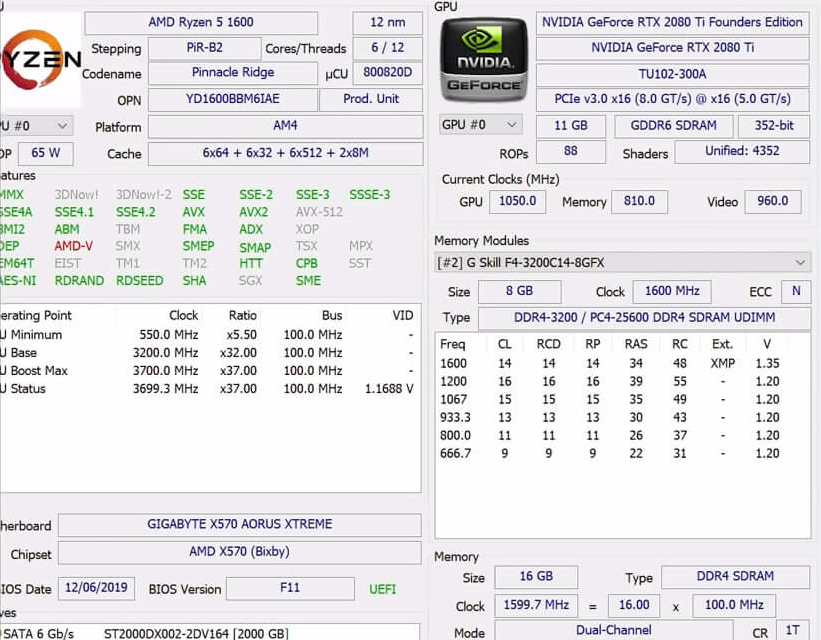Click the SME feature label

coord(308,281)
